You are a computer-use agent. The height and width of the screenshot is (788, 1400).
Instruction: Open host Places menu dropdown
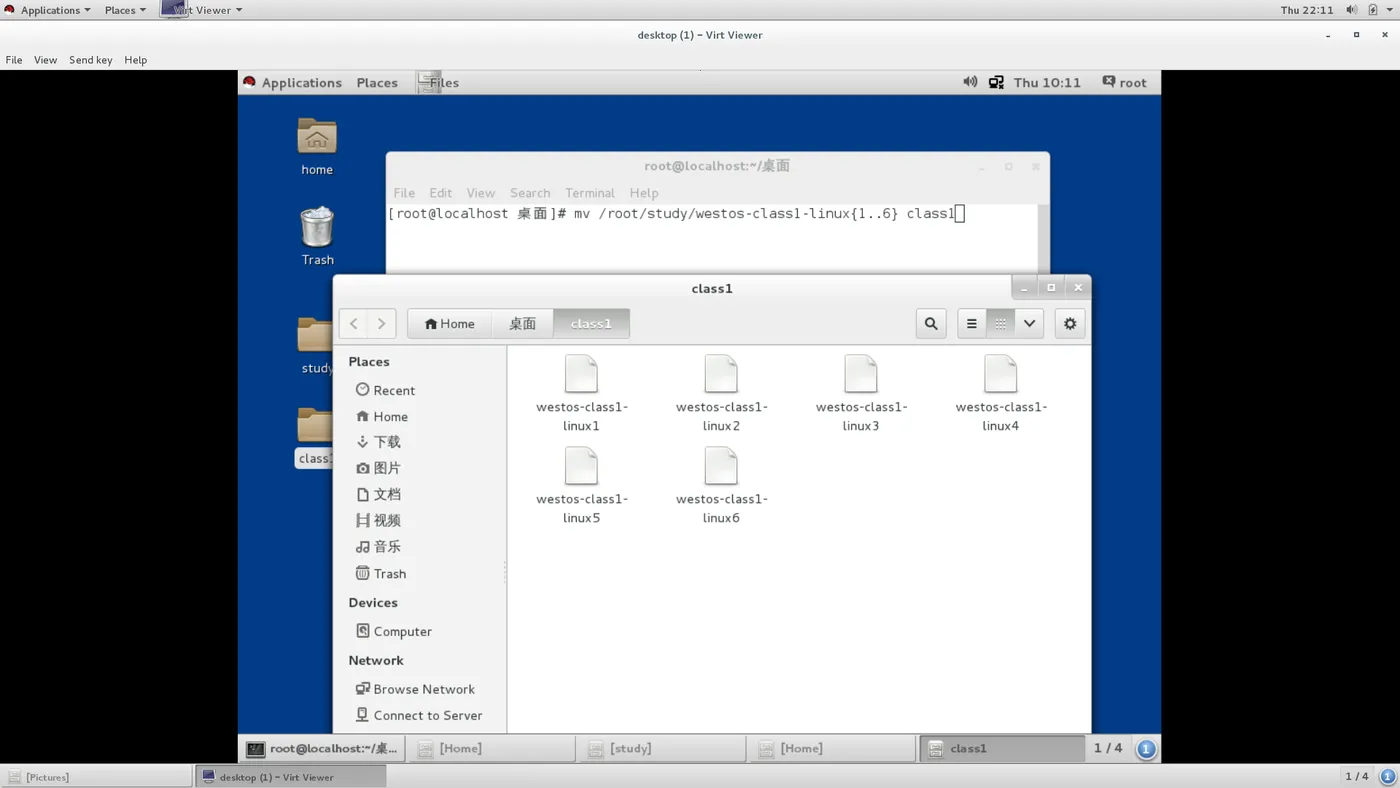click(125, 10)
